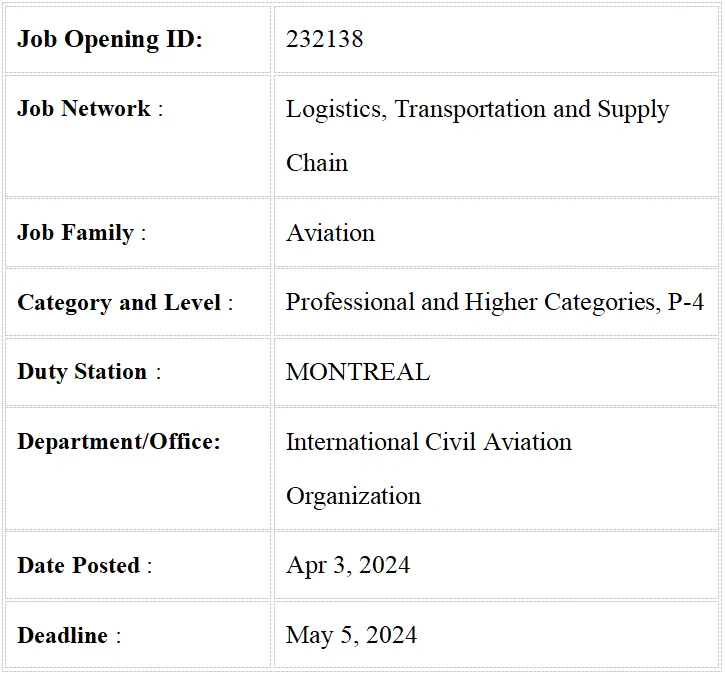Click the May 5, 2024 deadline
Viewport: 725px width, 675px height.
pos(351,636)
